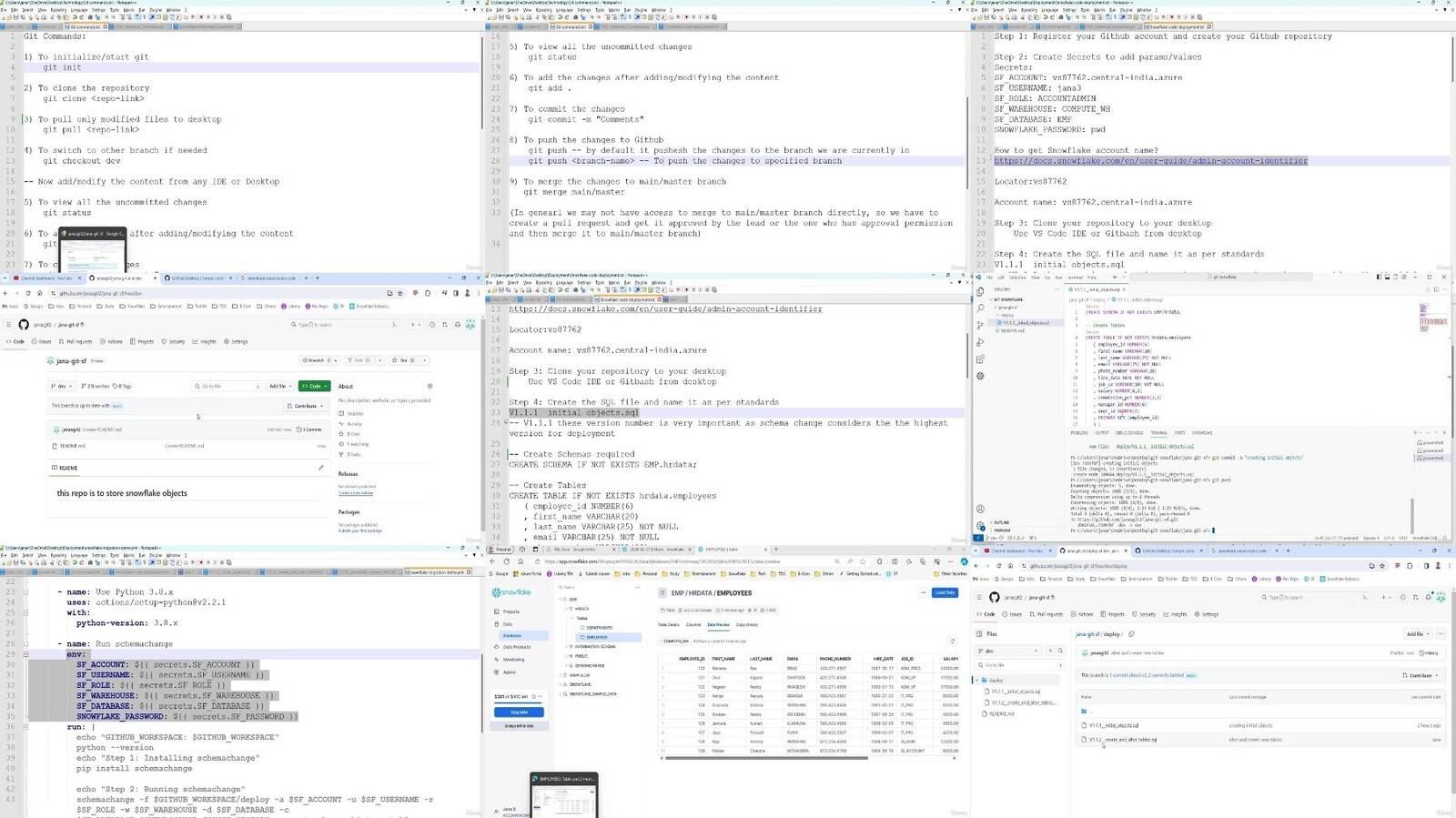Select README.md in VS Code explorer tree
1456x818 pixels.
(x=1012, y=330)
